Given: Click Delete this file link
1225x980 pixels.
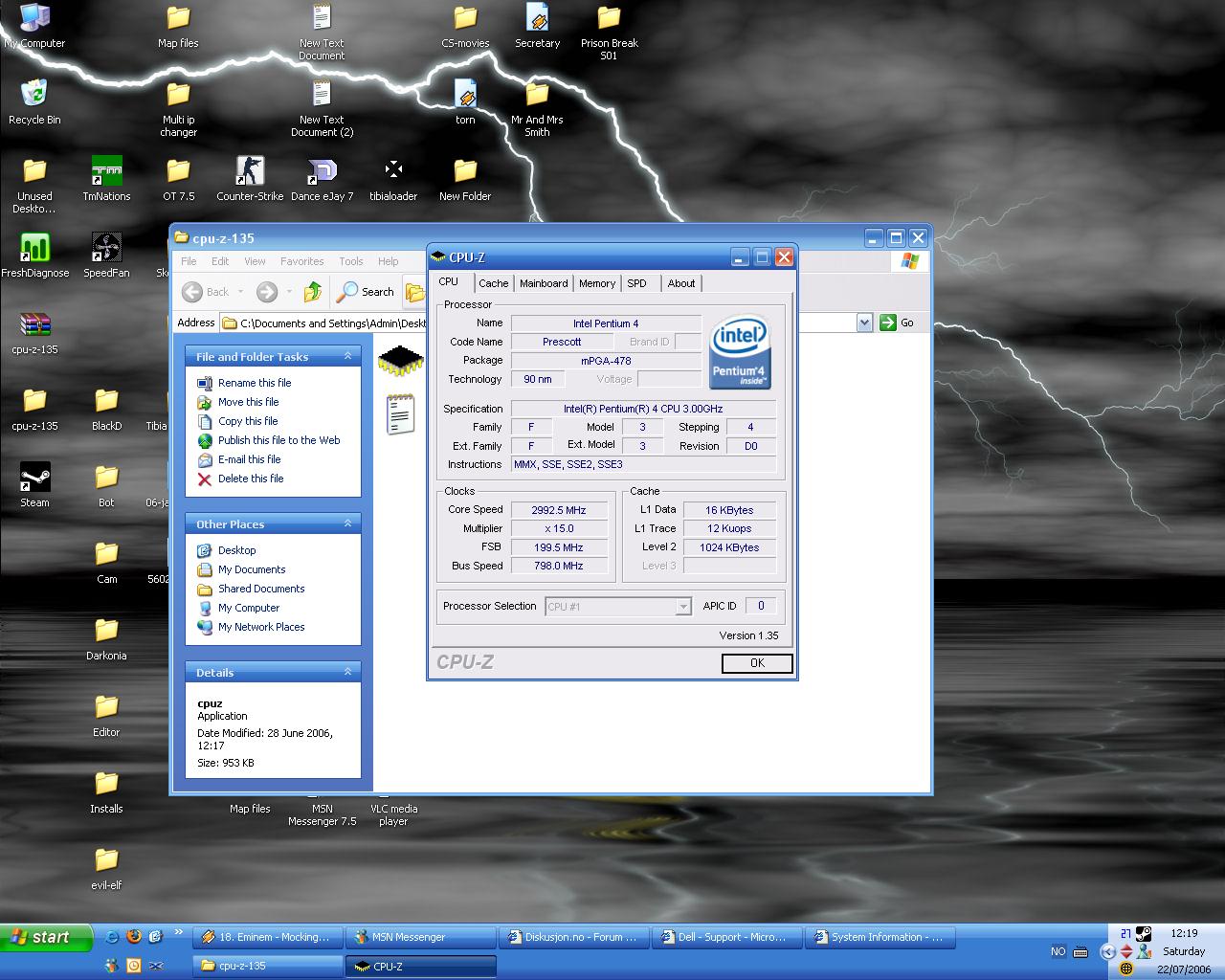Looking at the screenshot, I should [x=251, y=479].
